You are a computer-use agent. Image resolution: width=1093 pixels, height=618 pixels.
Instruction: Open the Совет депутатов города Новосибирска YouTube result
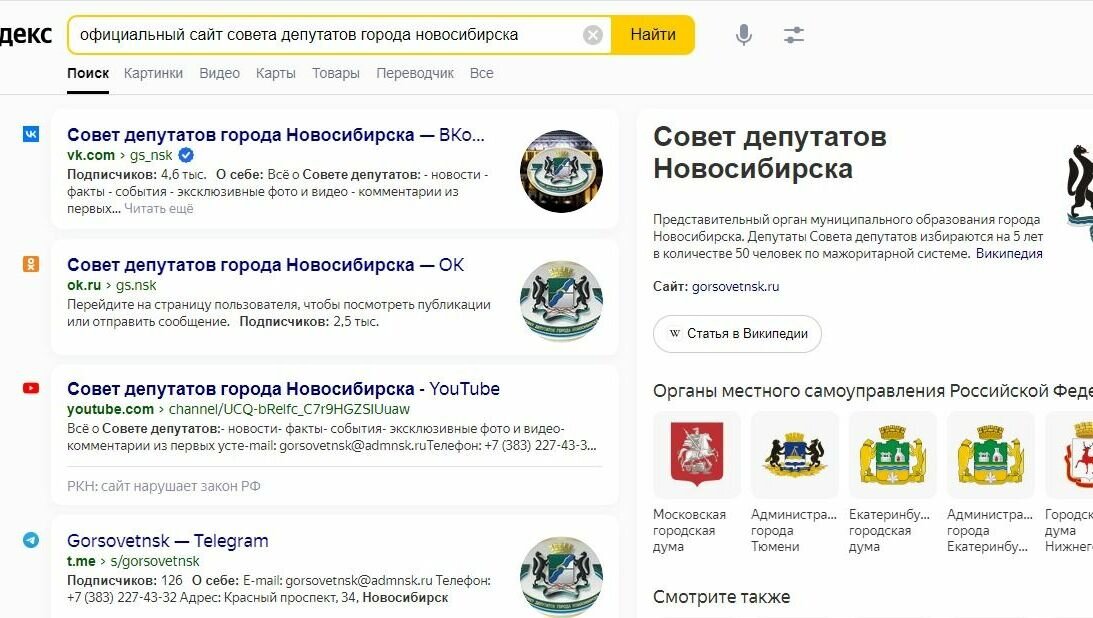[x=283, y=389]
